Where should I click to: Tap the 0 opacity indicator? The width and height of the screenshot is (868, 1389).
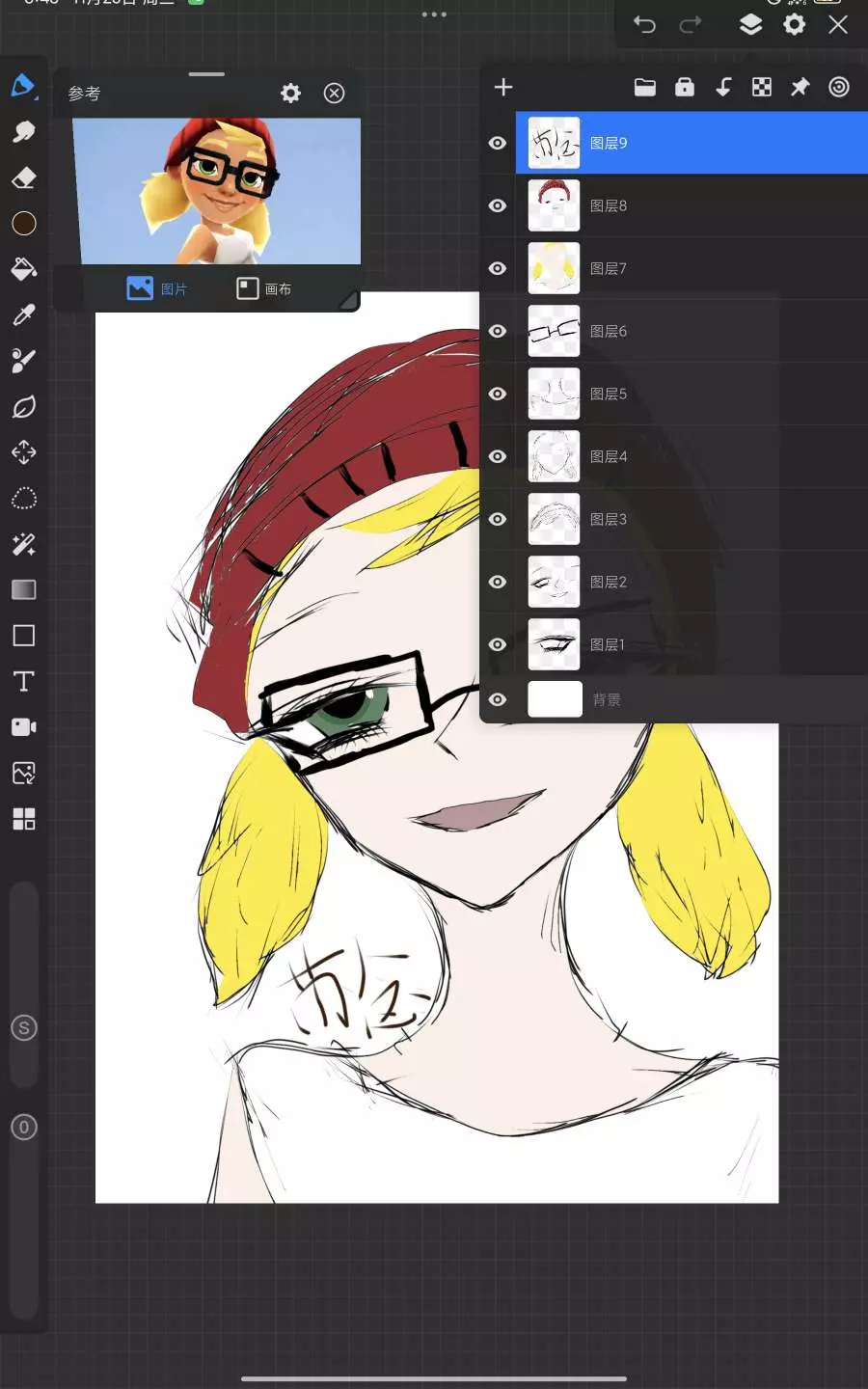click(x=23, y=1127)
